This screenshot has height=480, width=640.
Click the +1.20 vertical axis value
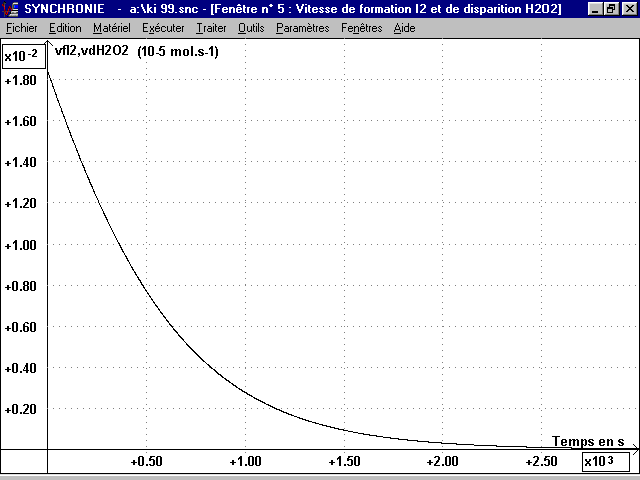pyautogui.click(x=20, y=203)
